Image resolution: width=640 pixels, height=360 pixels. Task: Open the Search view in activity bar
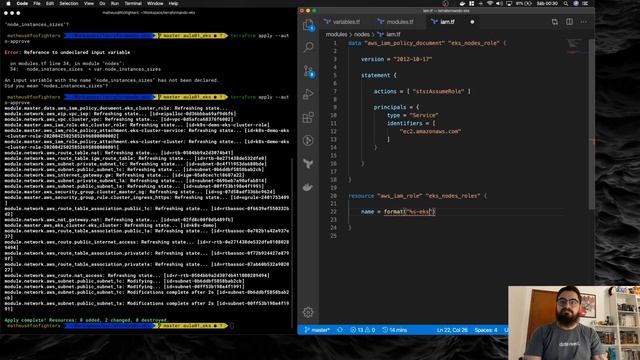click(x=308, y=47)
